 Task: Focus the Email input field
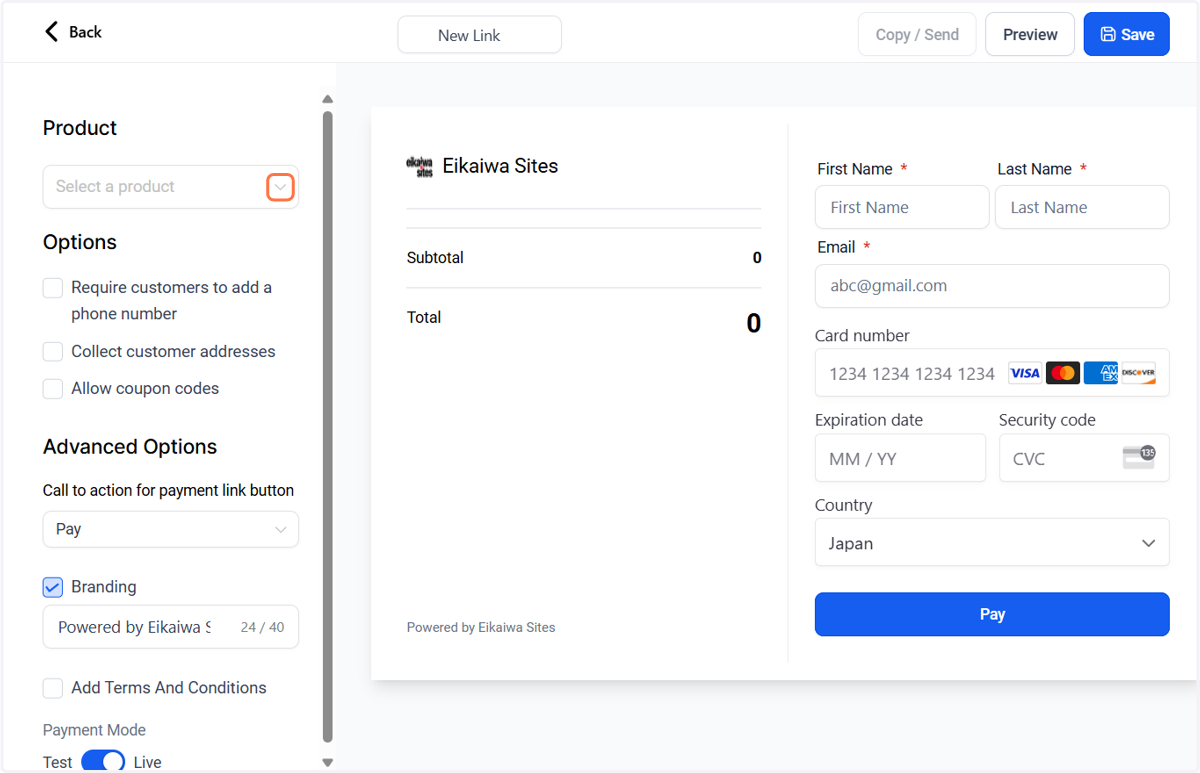pyautogui.click(x=992, y=286)
